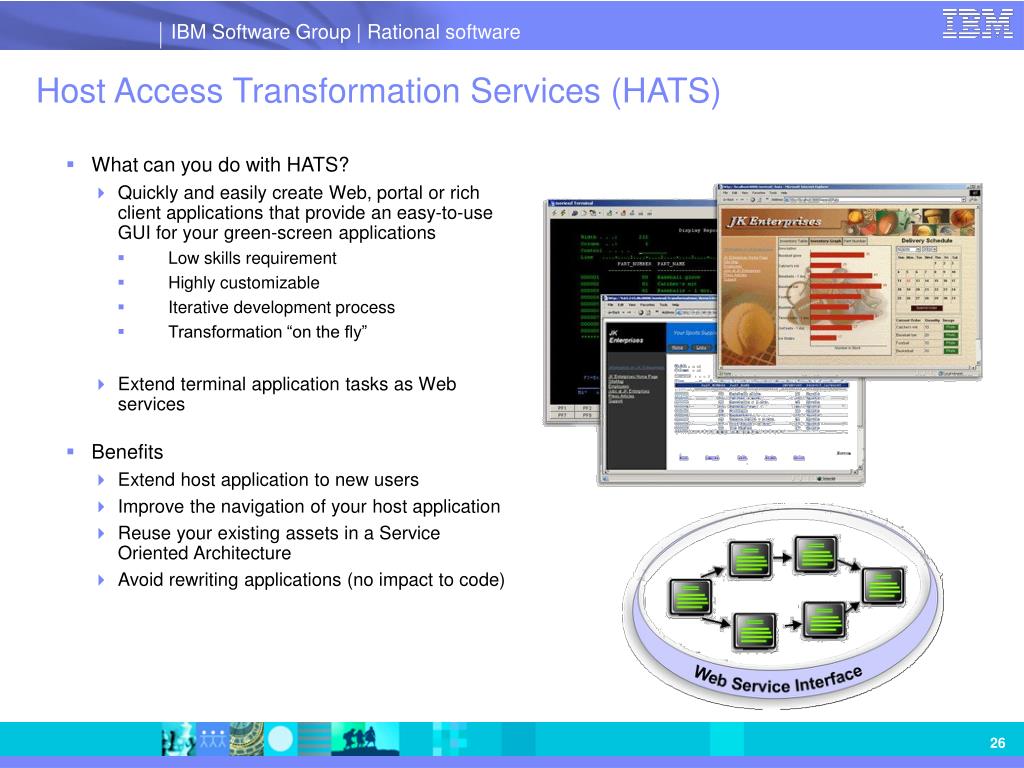This screenshot has width=1024, height=768.
Task: Select the "Inventory Graph" tab in the screenshot
Action: (826, 241)
